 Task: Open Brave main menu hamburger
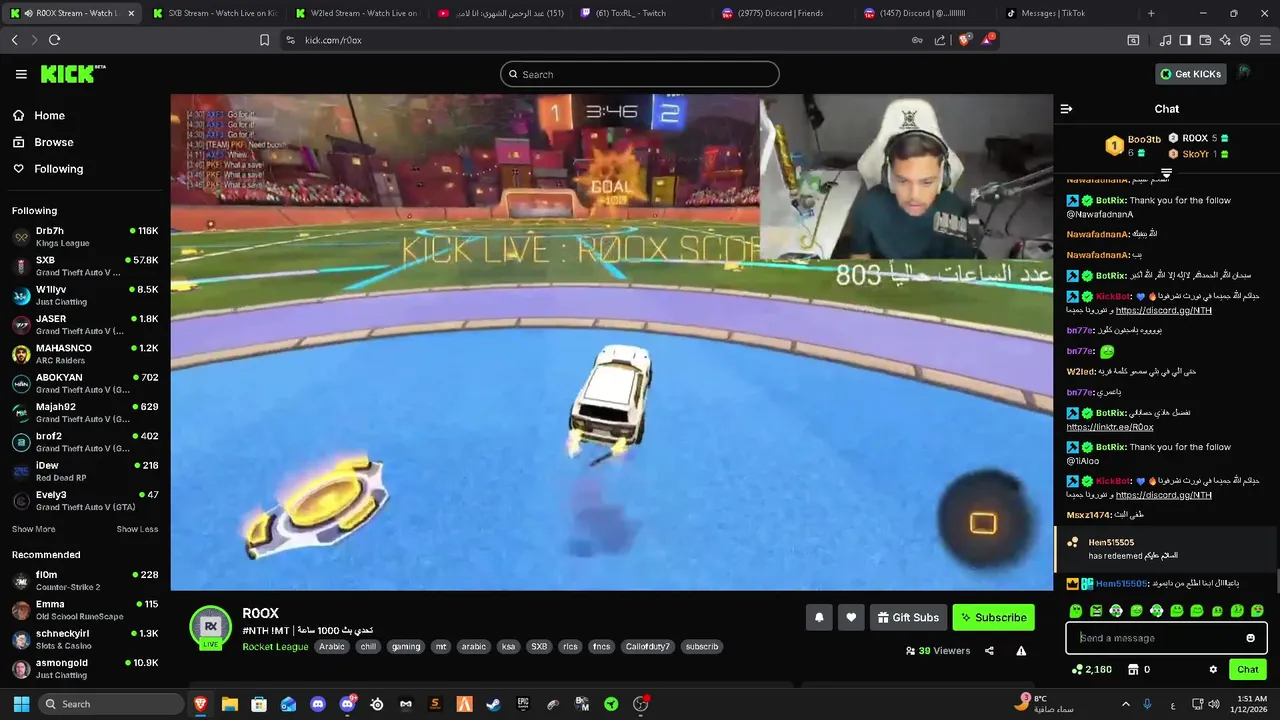click(1265, 40)
